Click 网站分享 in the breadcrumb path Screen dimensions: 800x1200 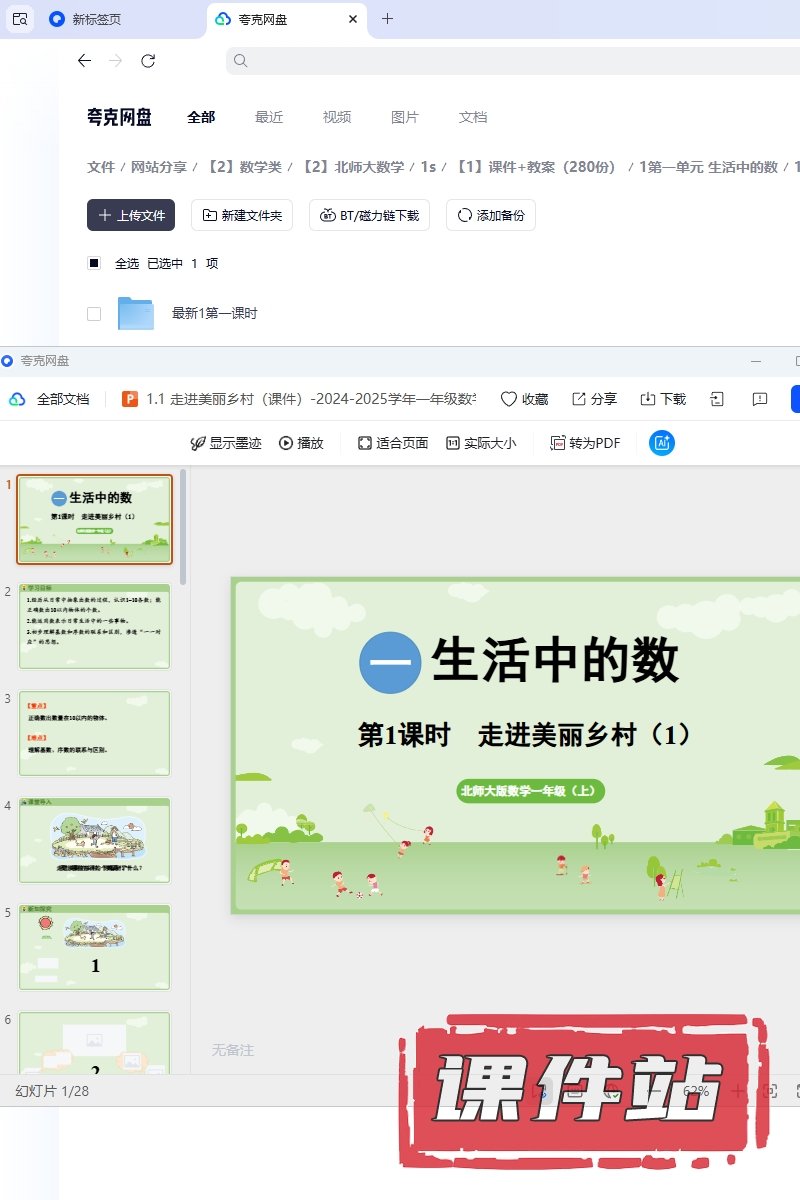159,167
